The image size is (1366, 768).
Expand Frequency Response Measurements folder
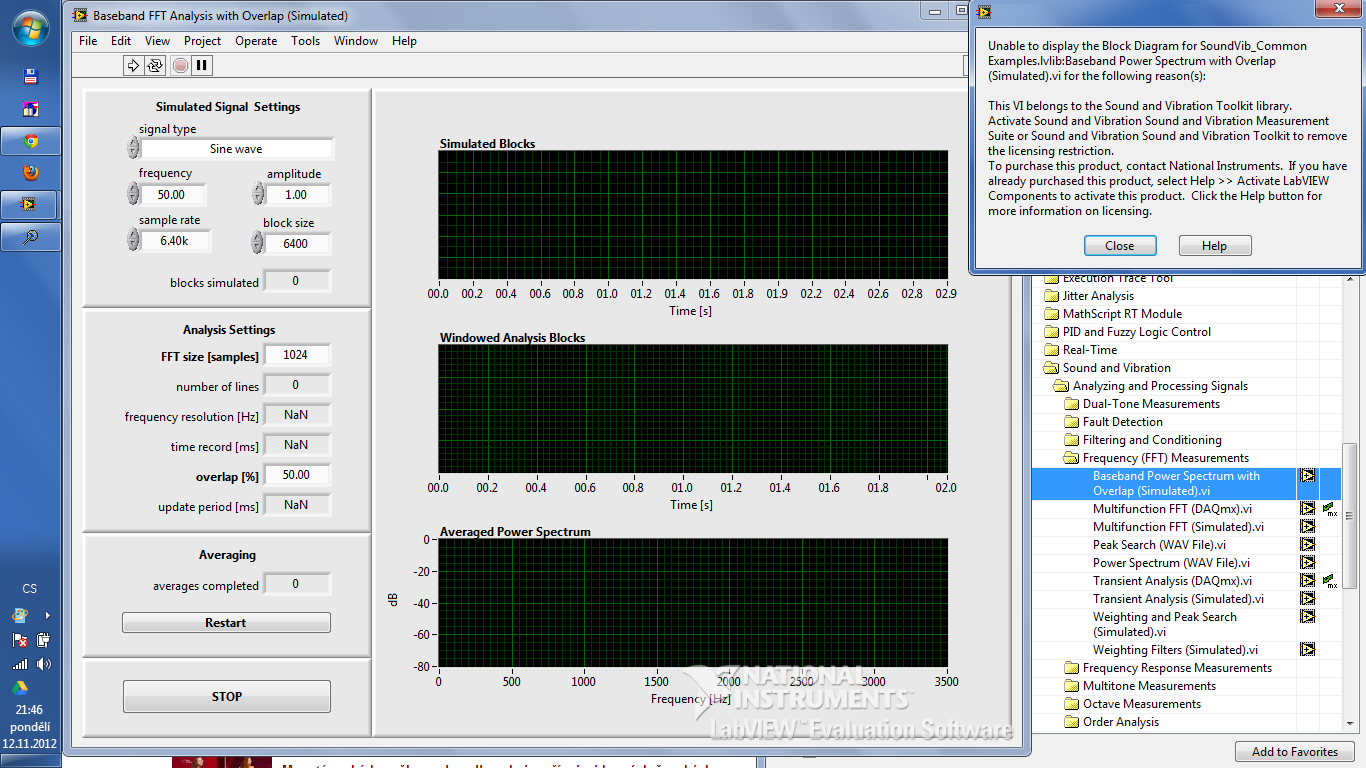pyautogui.click(x=1071, y=668)
